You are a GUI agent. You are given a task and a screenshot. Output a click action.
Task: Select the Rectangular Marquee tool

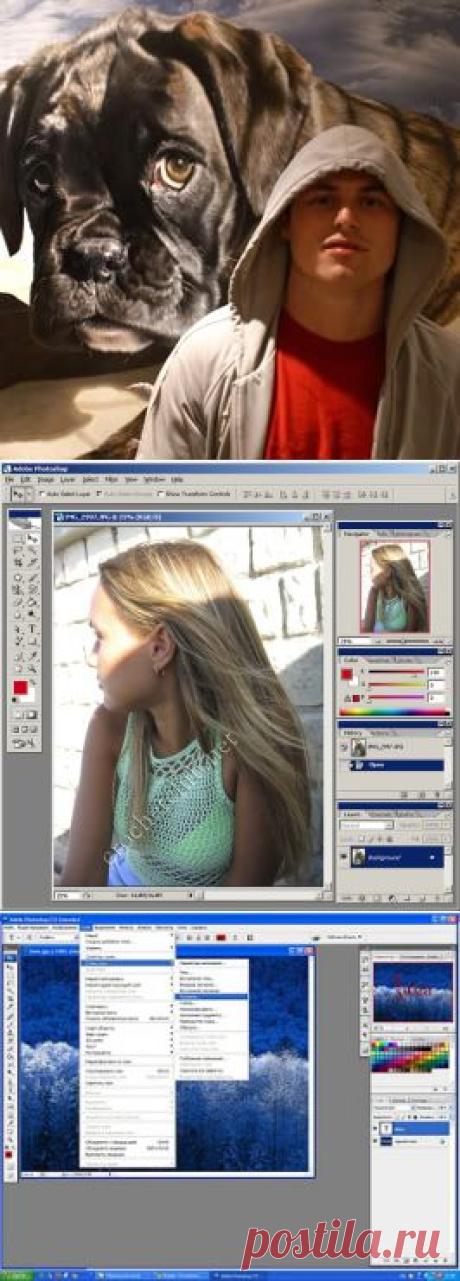point(18,538)
